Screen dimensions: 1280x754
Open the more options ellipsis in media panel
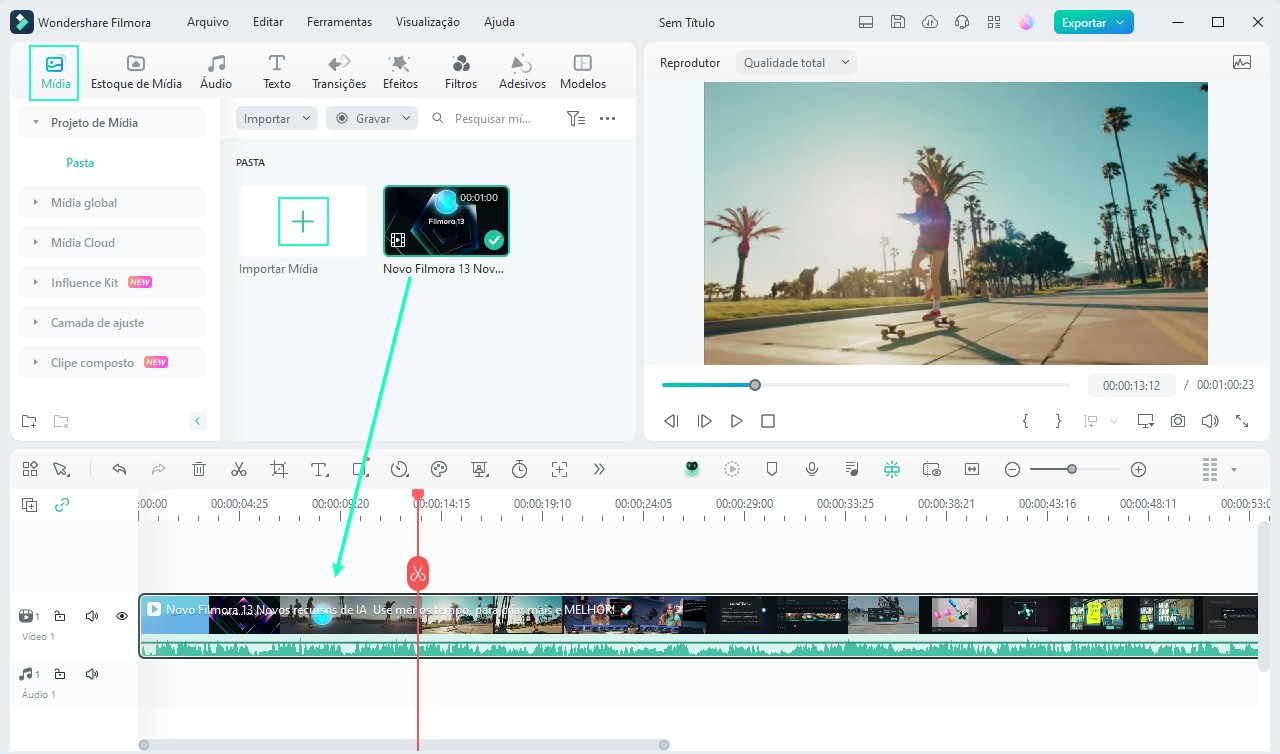click(x=607, y=118)
